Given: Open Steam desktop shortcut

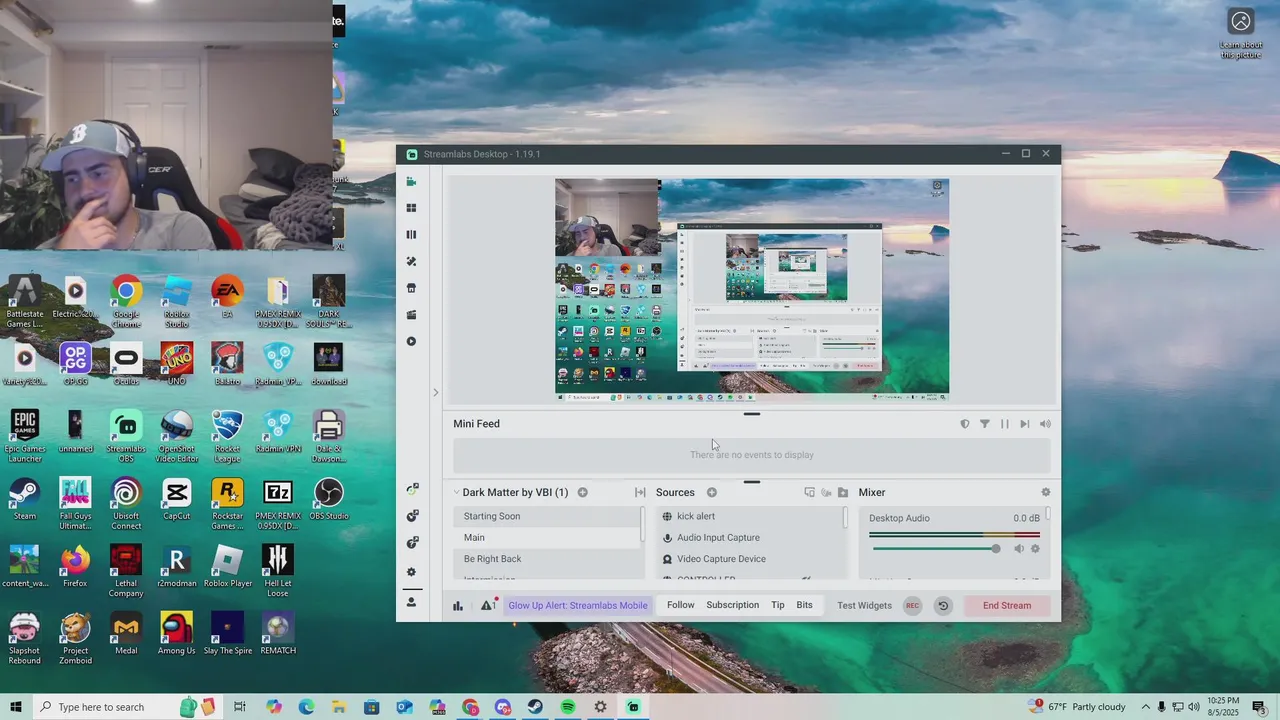Looking at the screenshot, I should click(25, 500).
